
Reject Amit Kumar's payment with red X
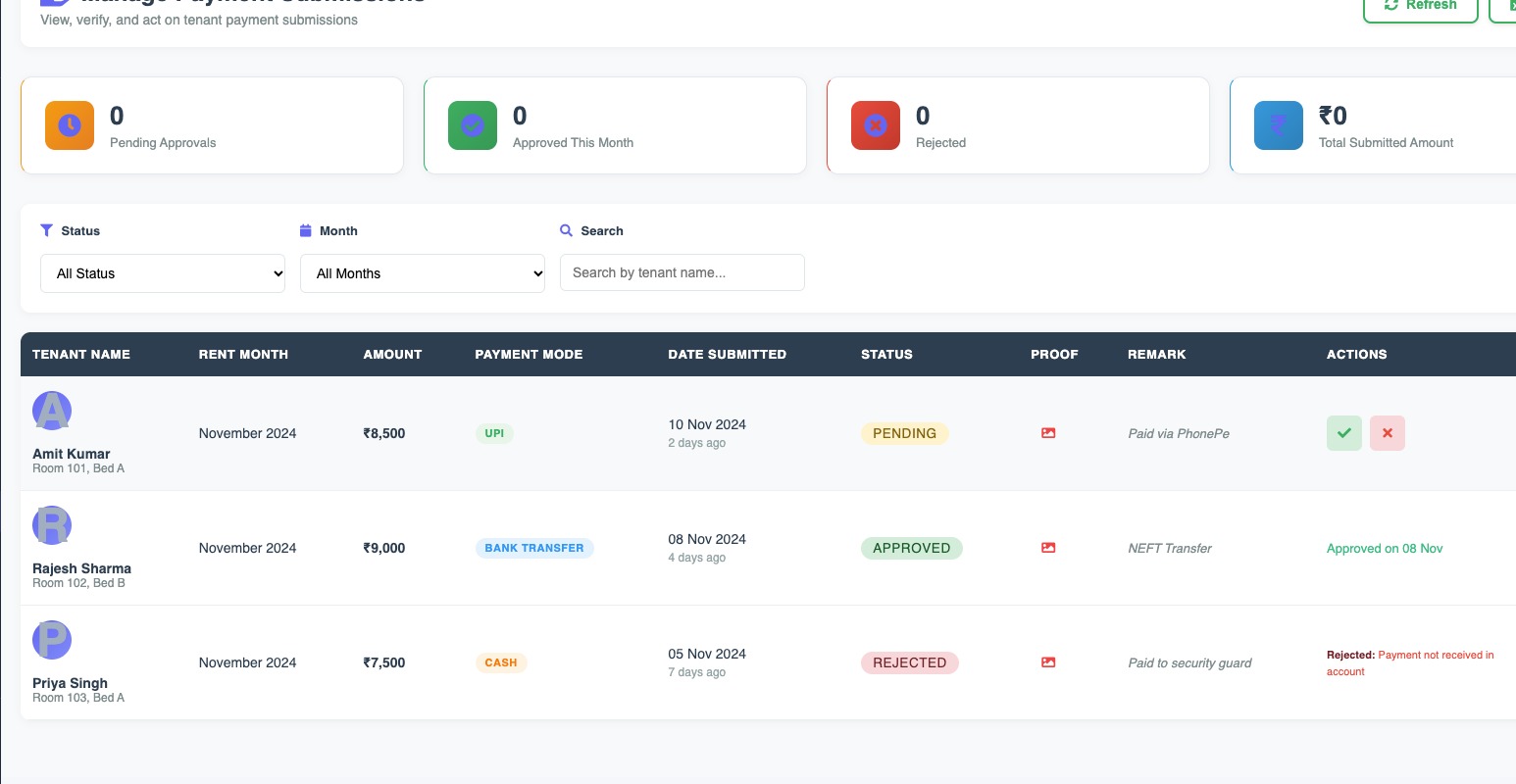click(1387, 433)
